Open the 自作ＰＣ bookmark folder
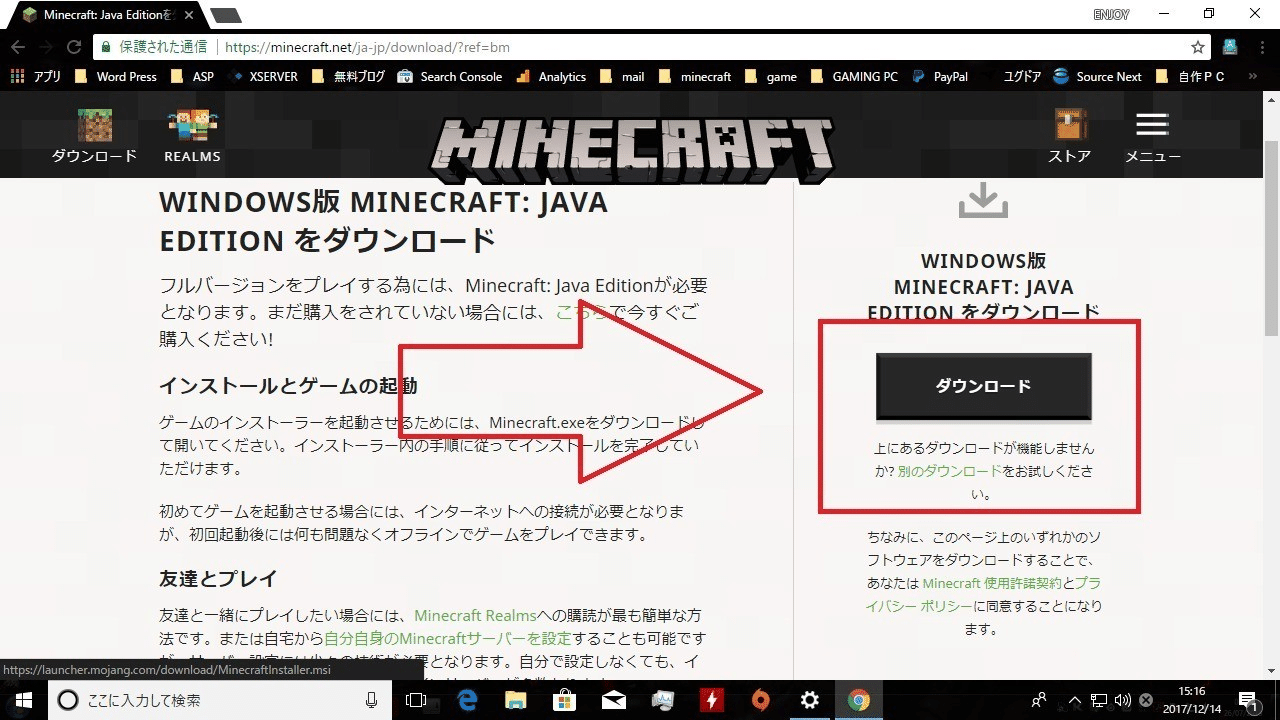Image resolution: width=1280 pixels, height=720 pixels. [x=1190, y=76]
